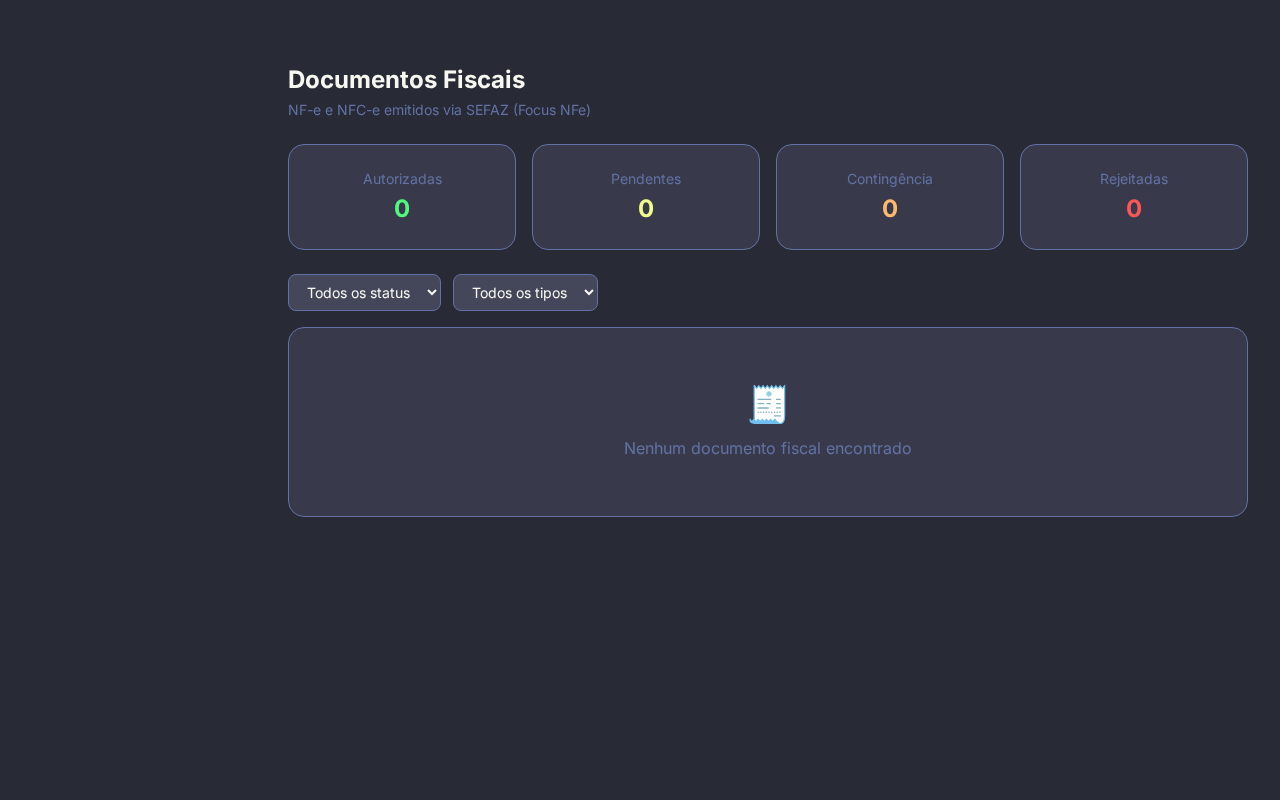Select the red zero under Rejeitadas
Screen dimensions: 1280x800
coord(1134,208)
